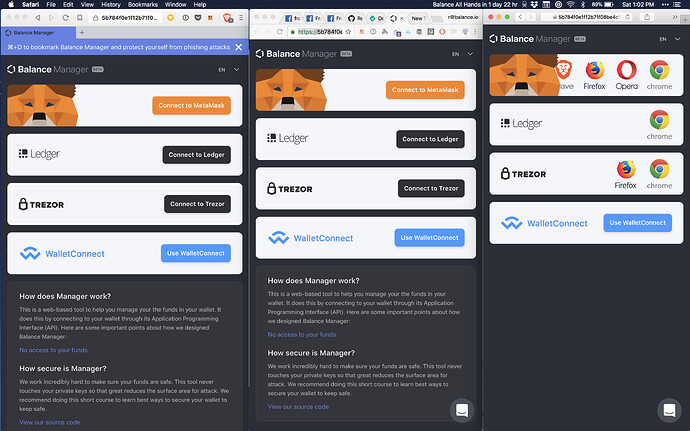
Task: Show more Safari toolbar items chevrons
Action: (675, 17)
